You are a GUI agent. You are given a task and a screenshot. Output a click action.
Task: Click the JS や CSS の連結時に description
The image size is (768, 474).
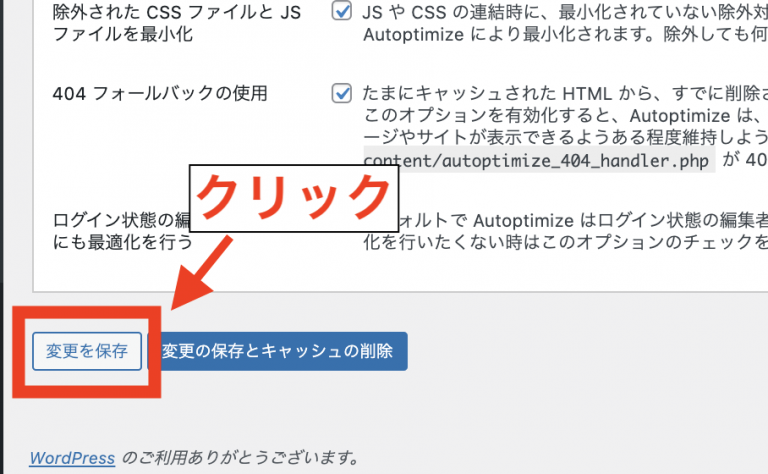click(x=565, y=12)
